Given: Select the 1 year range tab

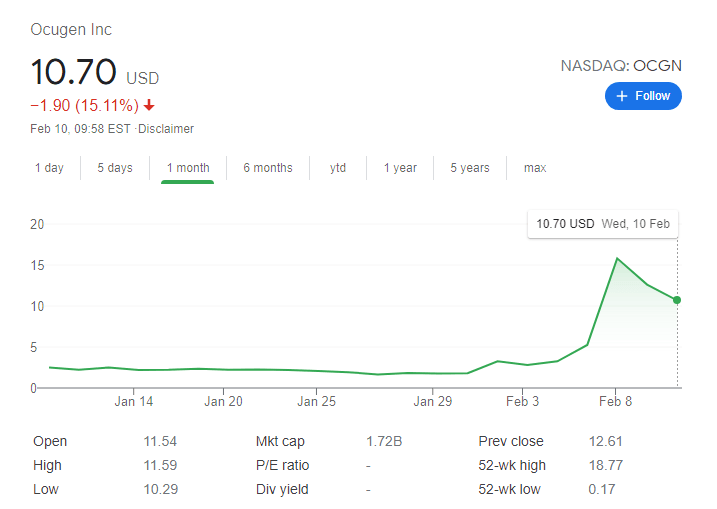Looking at the screenshot, I should click(400, 168).
